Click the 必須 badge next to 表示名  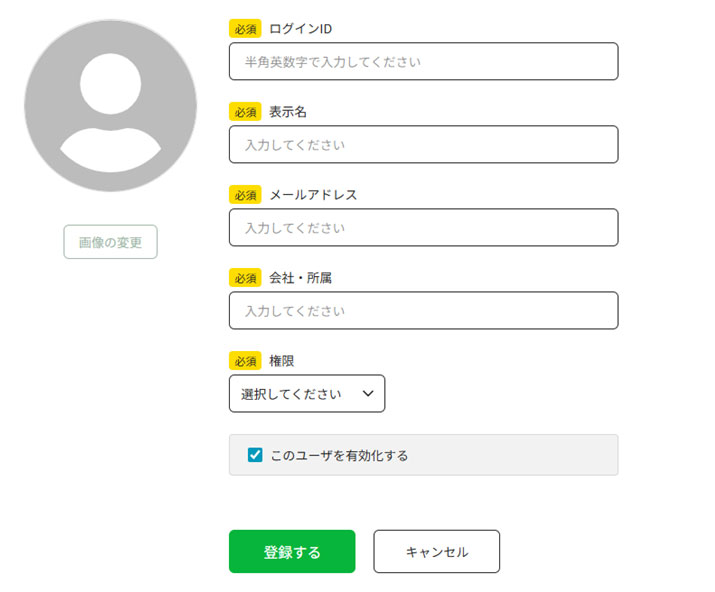coord(245,111)
